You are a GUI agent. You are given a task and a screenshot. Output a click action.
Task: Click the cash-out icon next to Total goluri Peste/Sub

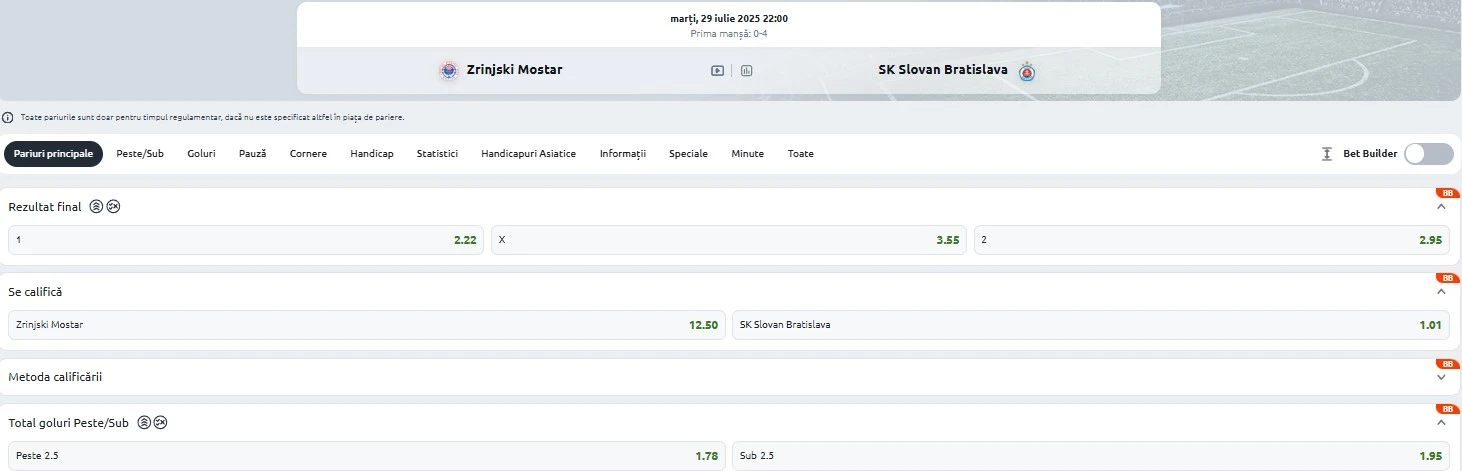tap(160, 423)
